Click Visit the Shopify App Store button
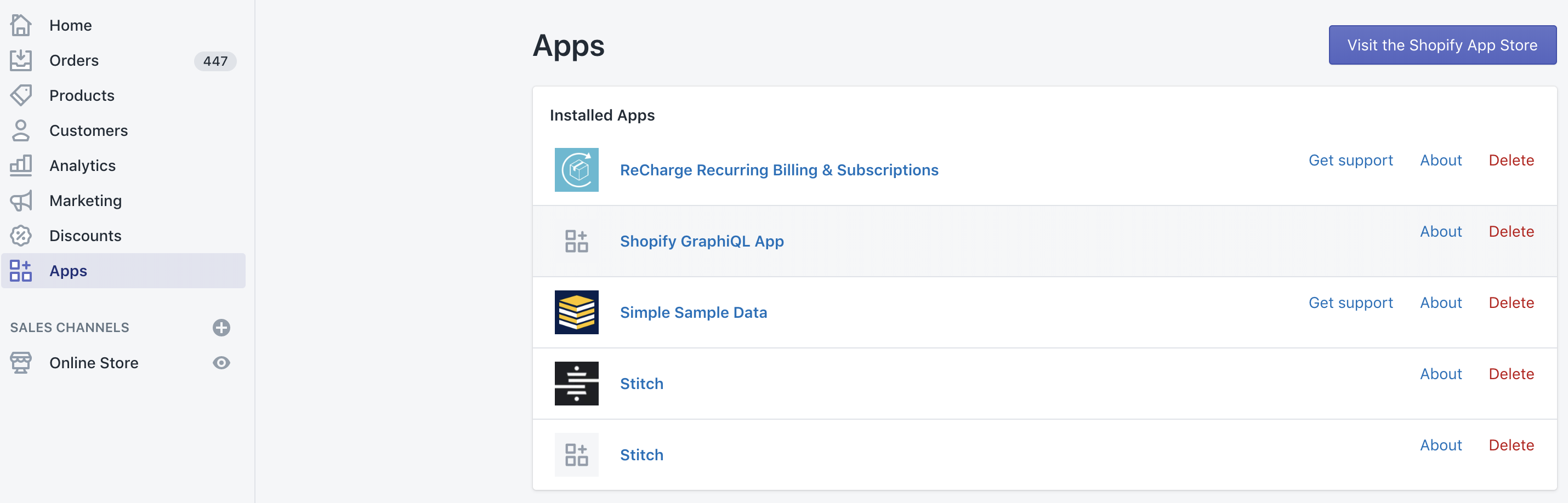1568x503 pixels. pyautogui.click(x=1441, y=45)
